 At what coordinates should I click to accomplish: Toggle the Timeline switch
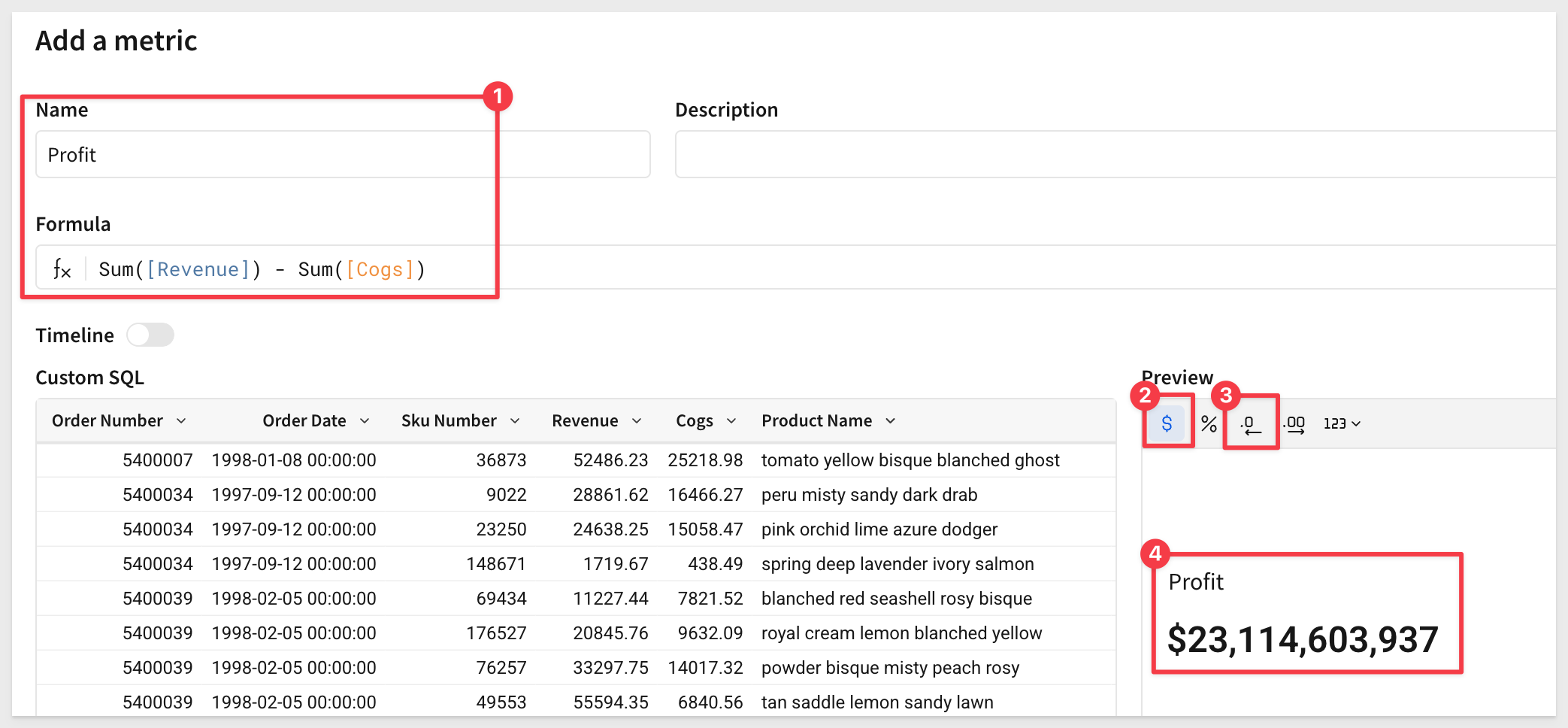tap(150, 335)
